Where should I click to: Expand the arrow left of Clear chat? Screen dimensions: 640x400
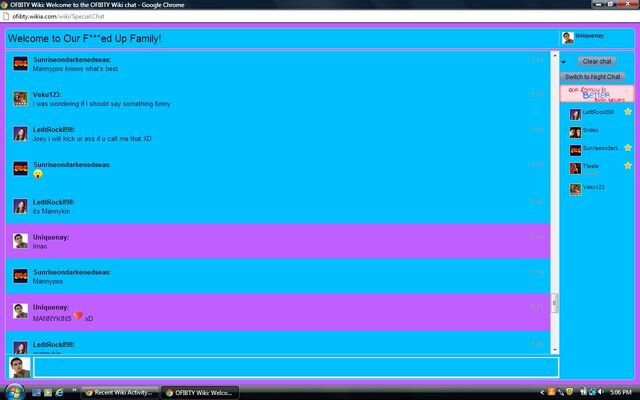tap(564, 62)
